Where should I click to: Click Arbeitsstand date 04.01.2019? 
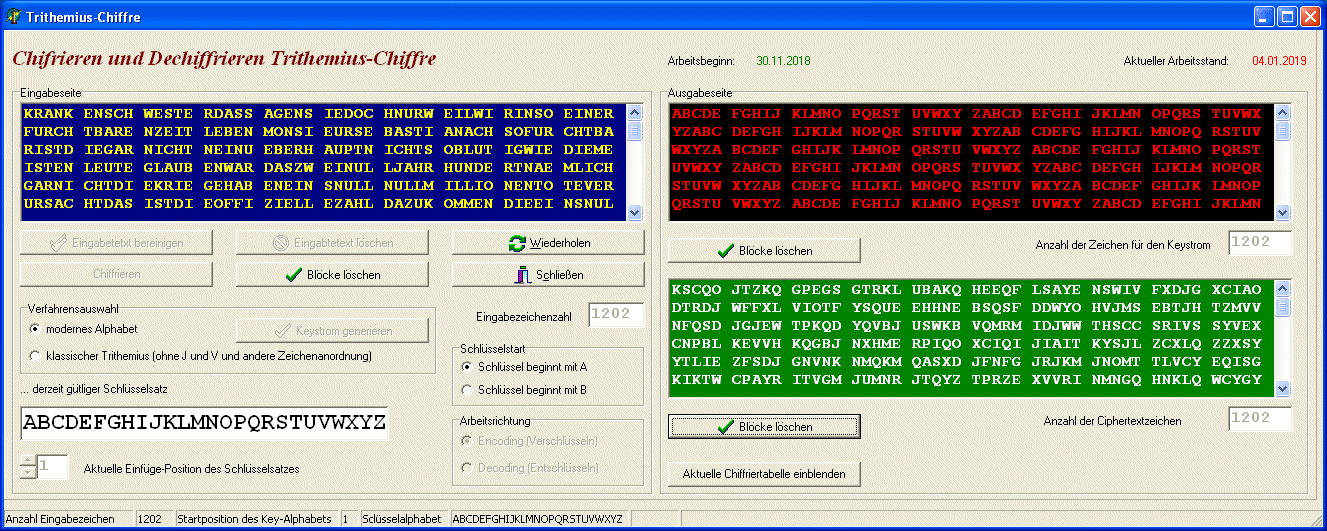(x=1279, y=61)
